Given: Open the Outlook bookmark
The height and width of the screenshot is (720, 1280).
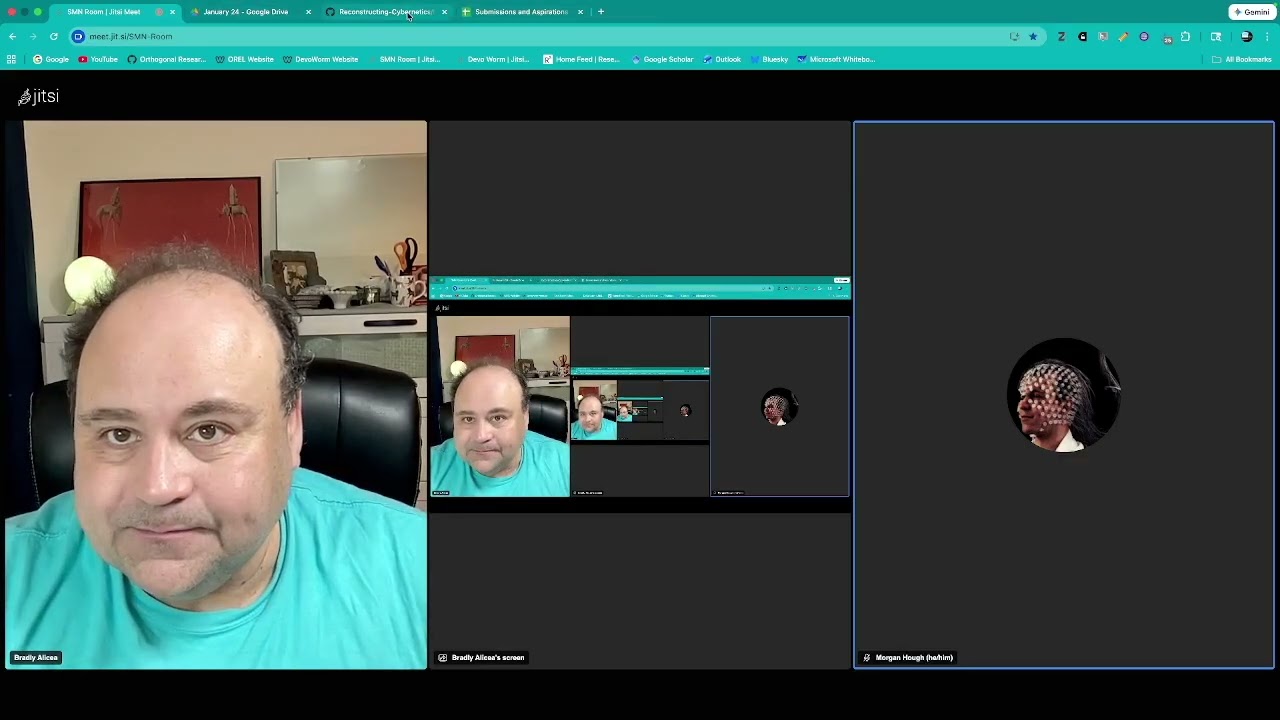Looking at the screenshot, I should click(x=722, y=59).
